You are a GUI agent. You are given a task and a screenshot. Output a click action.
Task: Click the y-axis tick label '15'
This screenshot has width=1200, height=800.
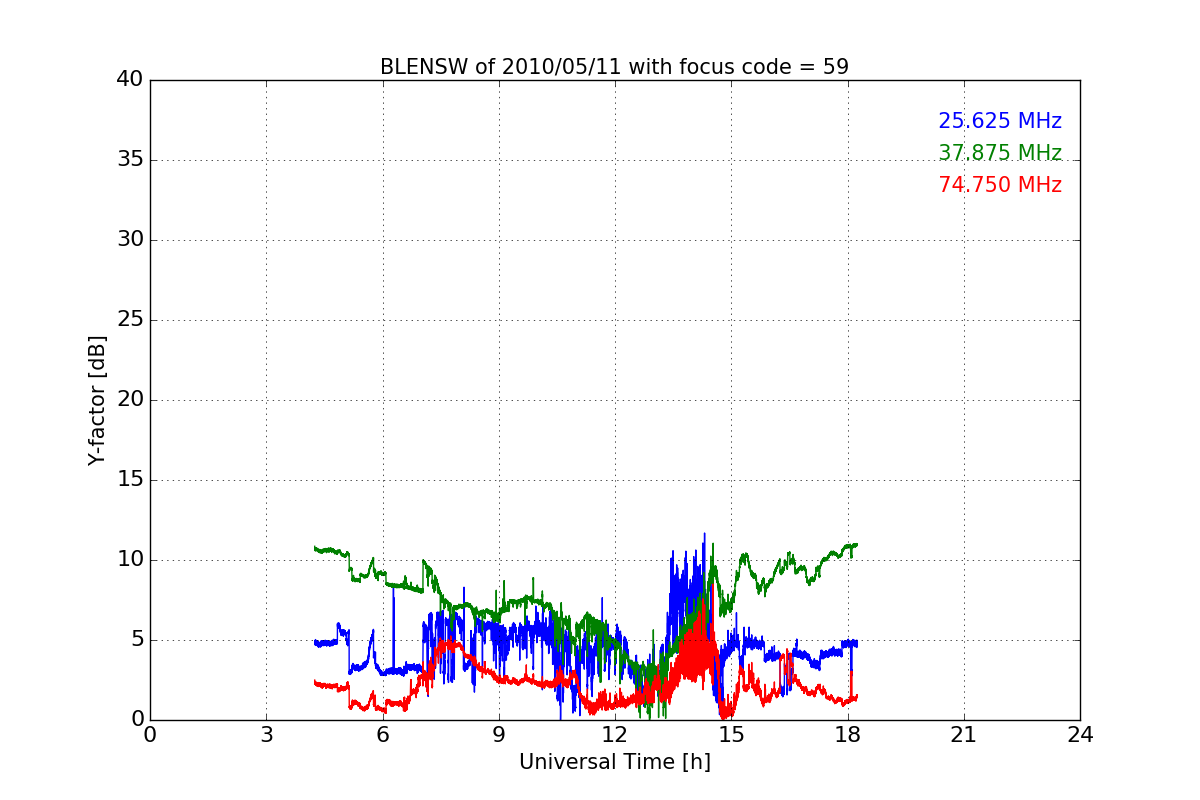pos(130,480)
